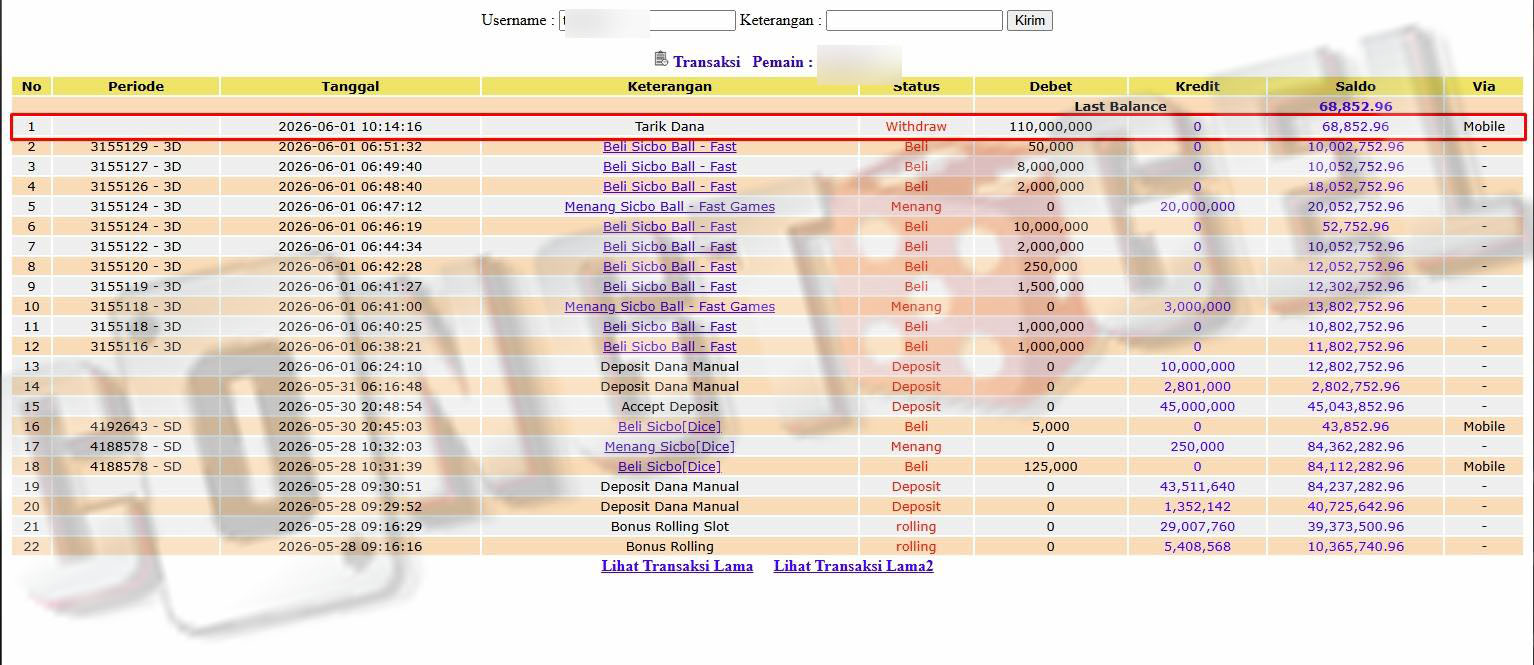1534x665 pixels.
Task: Click the Last Balance amount 68,852.96
Action: coord(1355,106)
